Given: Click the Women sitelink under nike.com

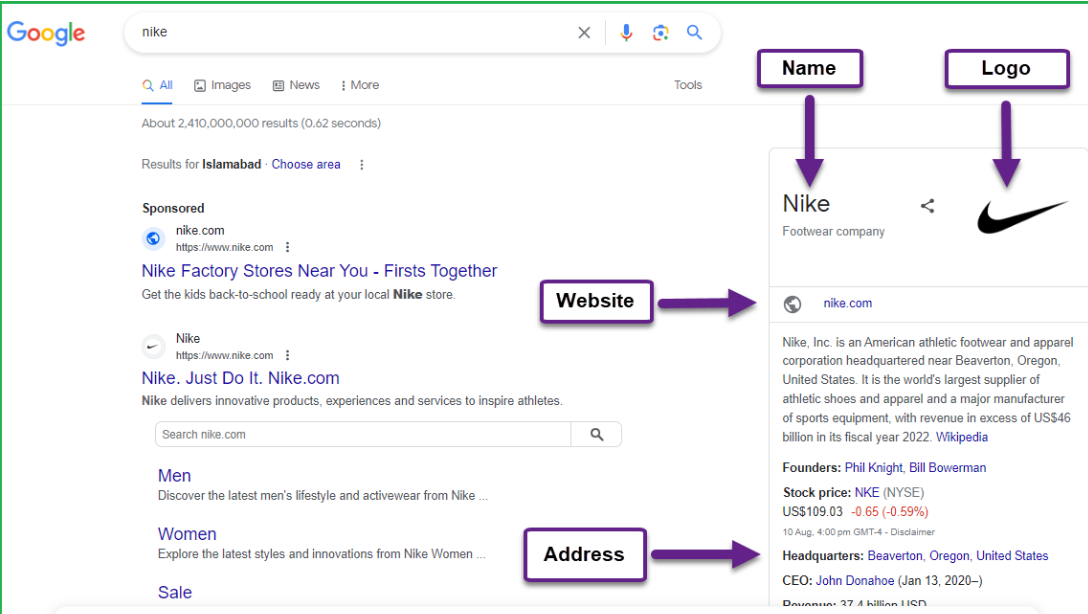Looking at the screenshot, I should coord(187,534).
